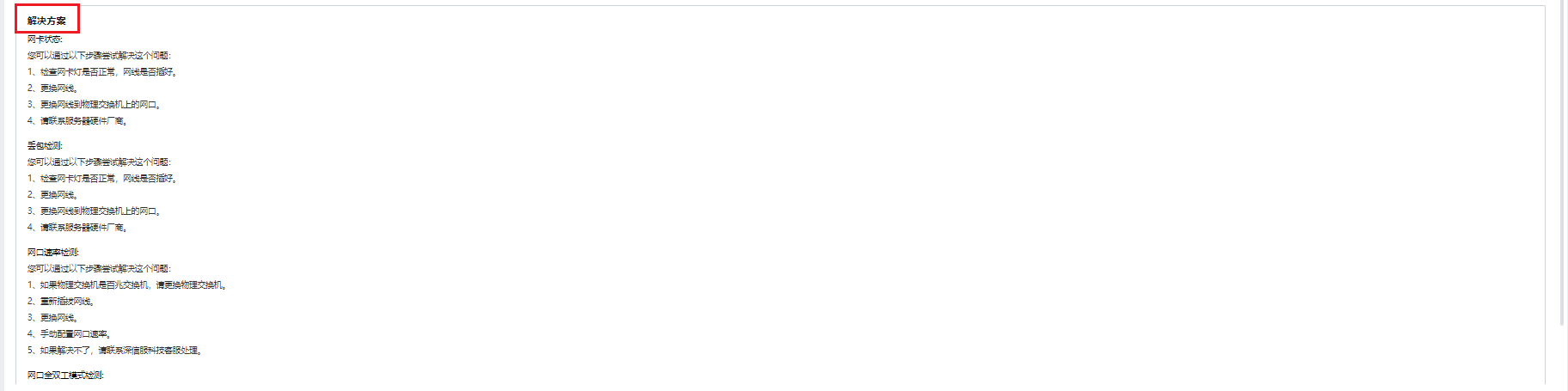Viewport: 1568px width, 391px height.
Task: Click 请联系服务器硬件厂商 under 网卡状态
Action: pyautogui.click(x=78, y=121)
